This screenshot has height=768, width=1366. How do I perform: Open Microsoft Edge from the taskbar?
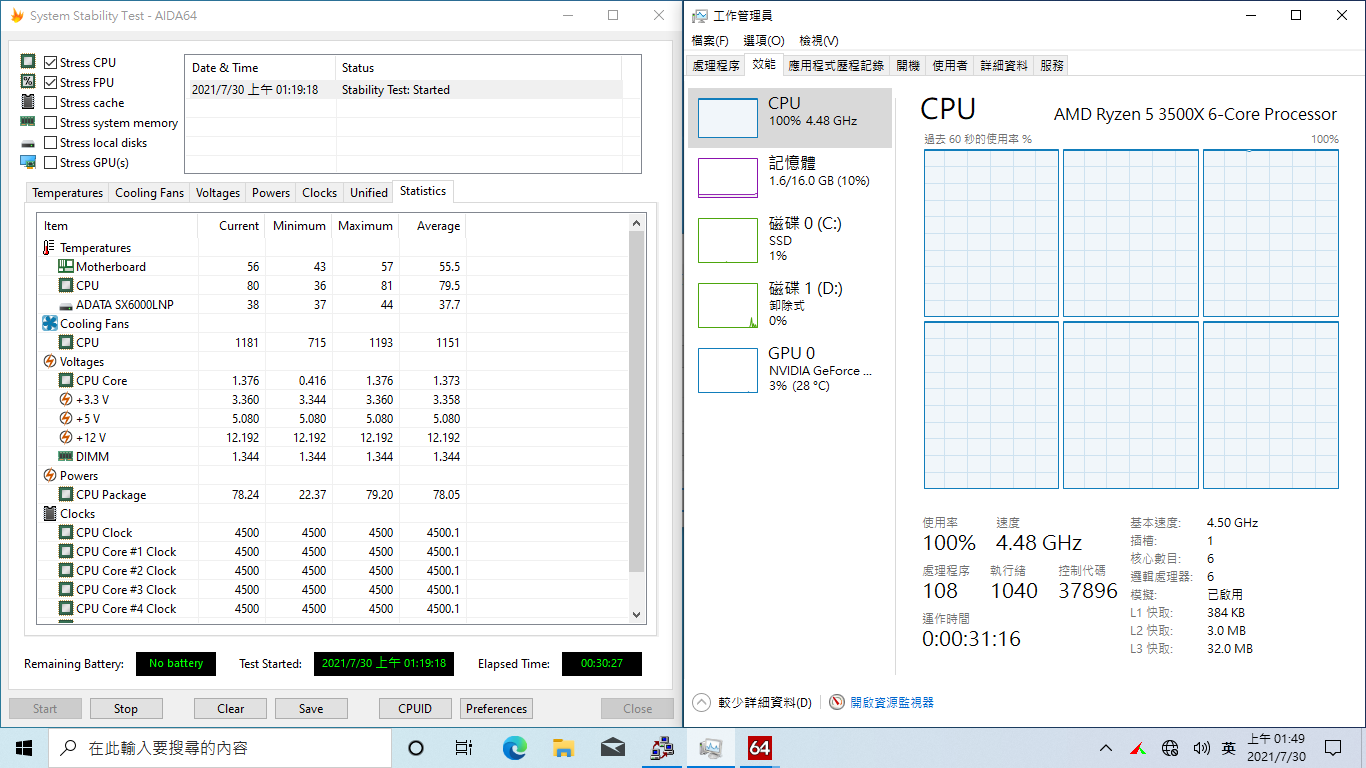coord(514,747)
